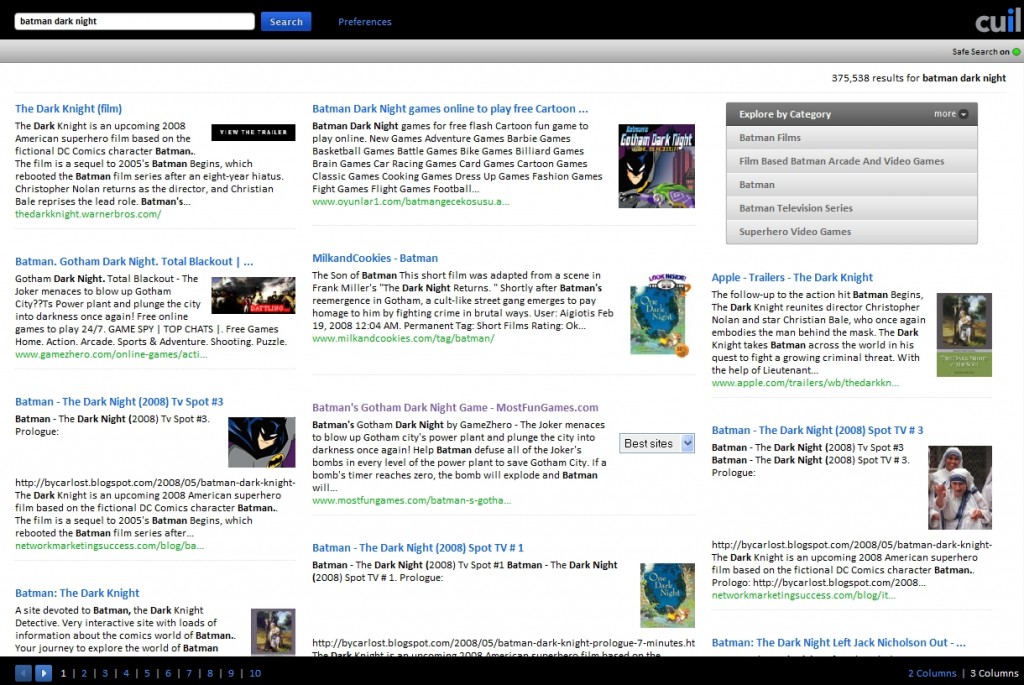Open Batman - The Dark Night Tv Spot #3 result
The image size is (1024, 685).
point(119,402)
